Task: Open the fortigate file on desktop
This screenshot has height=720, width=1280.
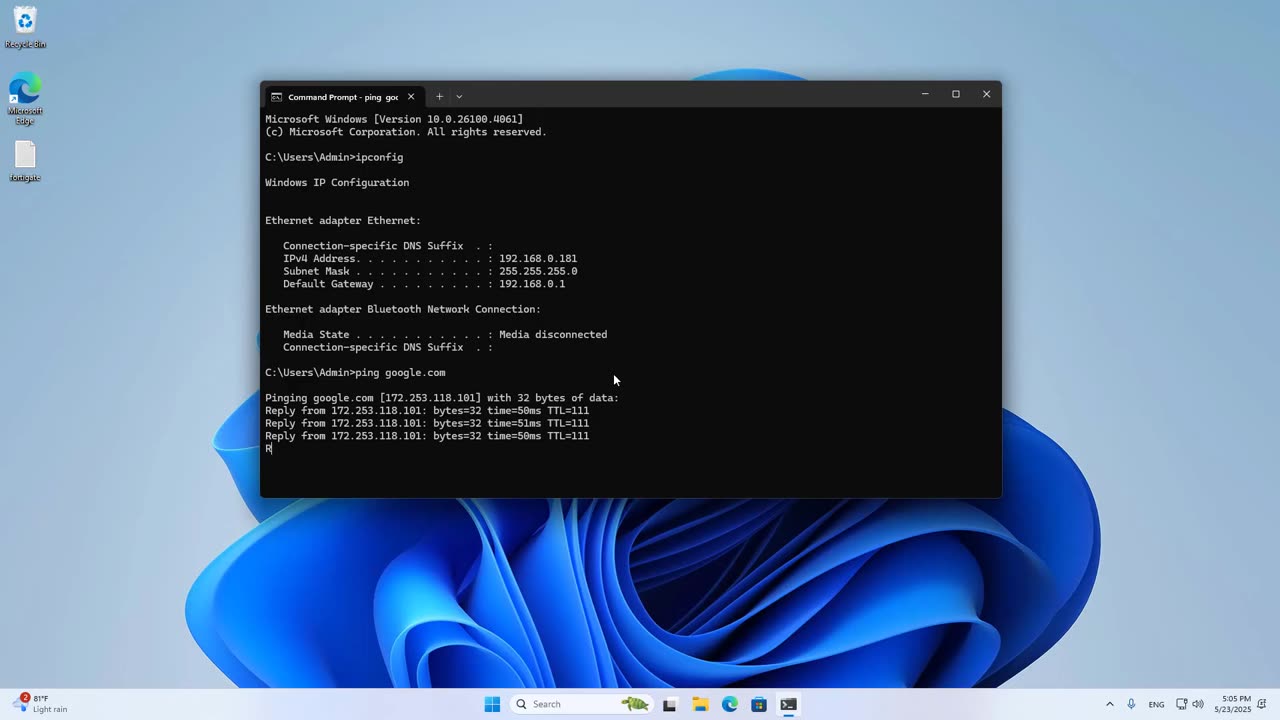Action: (25, 161)
